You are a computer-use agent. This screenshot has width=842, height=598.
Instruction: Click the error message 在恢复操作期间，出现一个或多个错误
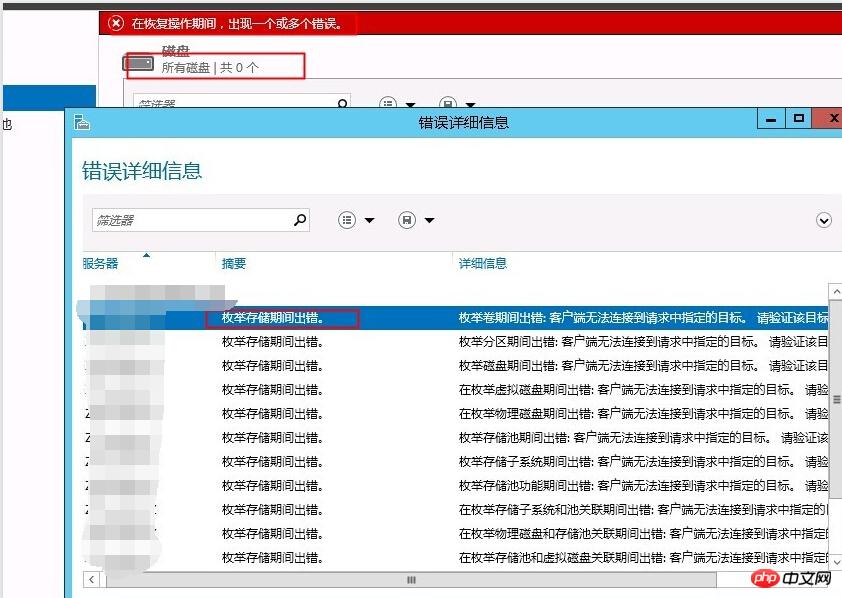pos(237,24)
